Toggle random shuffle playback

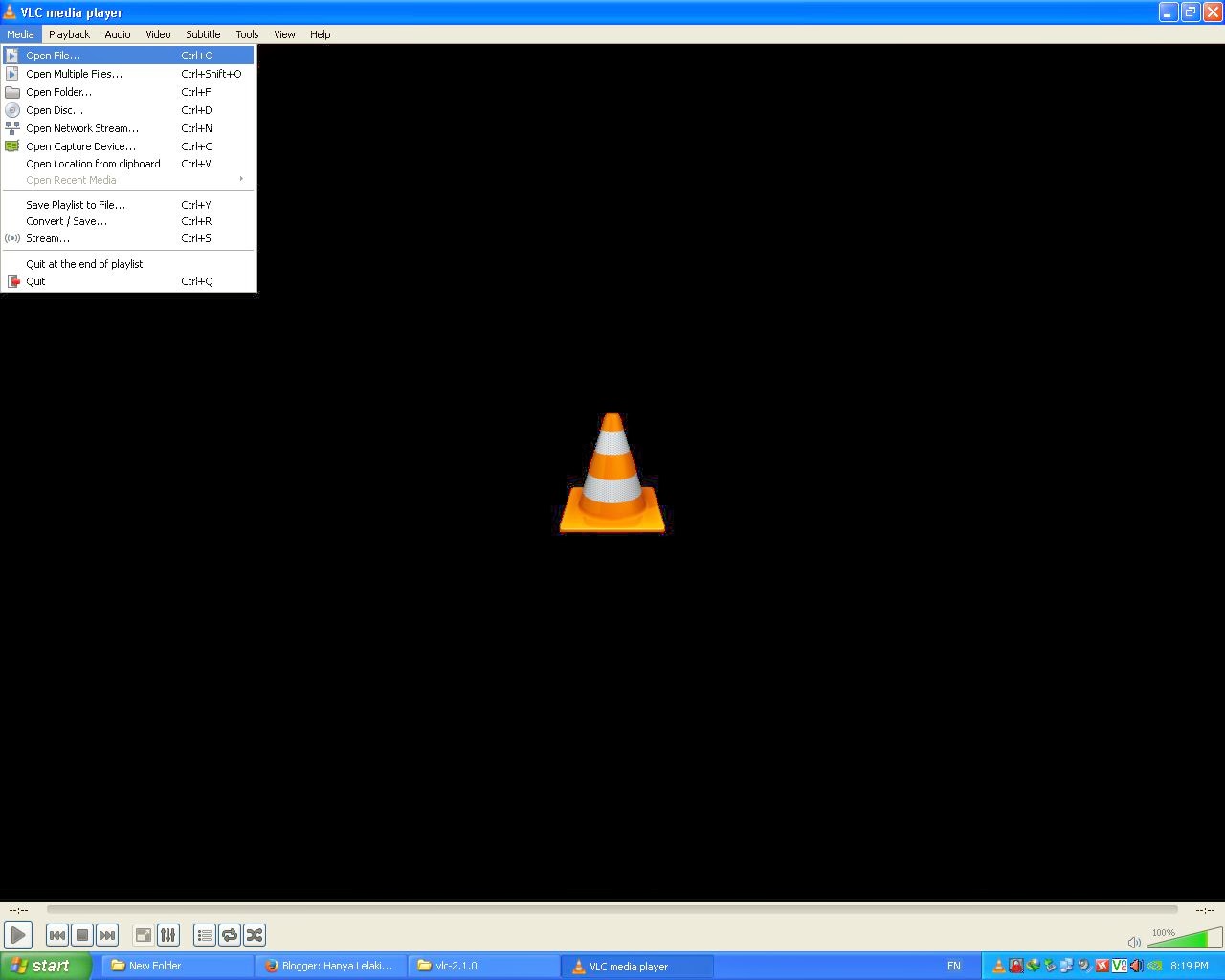[255, 935]
